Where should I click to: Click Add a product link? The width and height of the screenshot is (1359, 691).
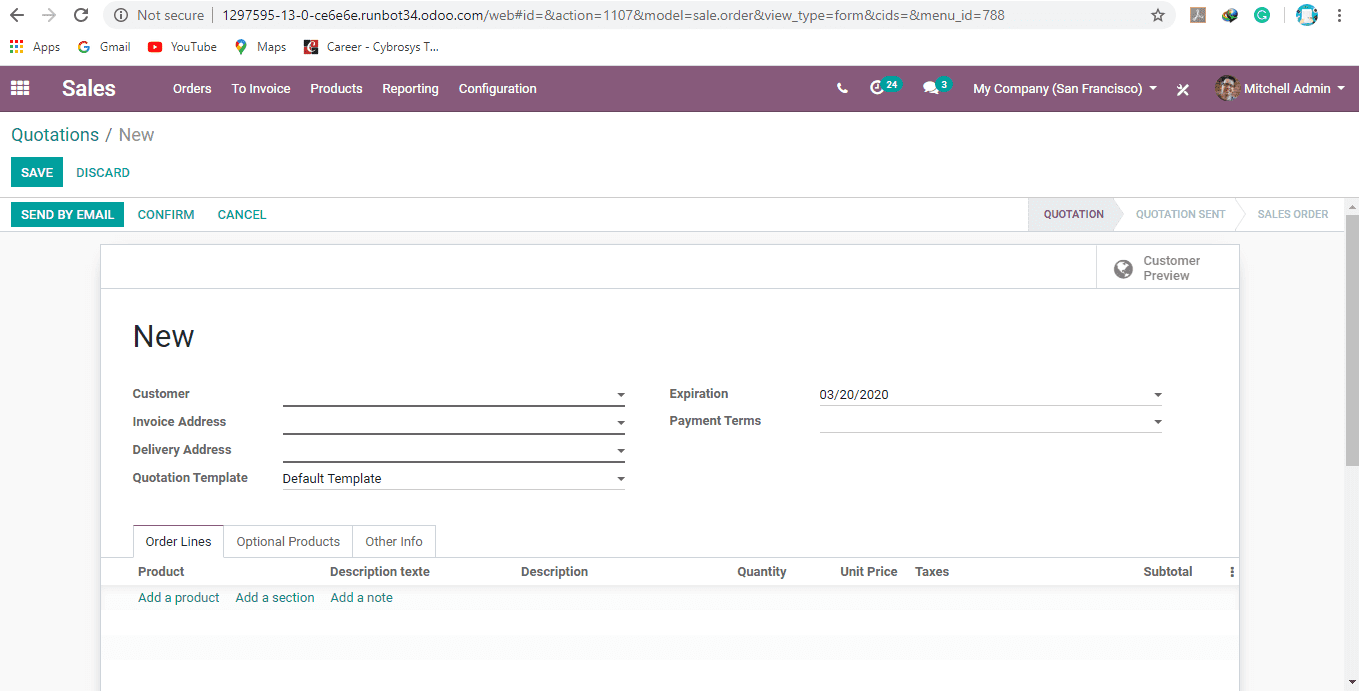point(179,598)
